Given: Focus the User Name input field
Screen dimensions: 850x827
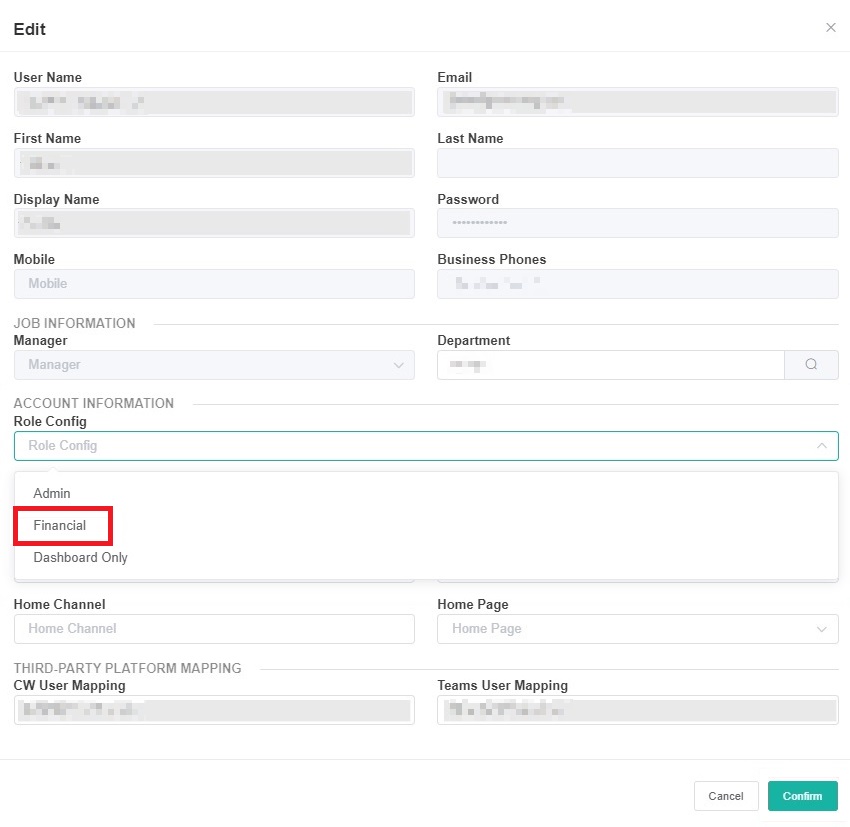Looking at the screenshot, I should tap(214, 102).
